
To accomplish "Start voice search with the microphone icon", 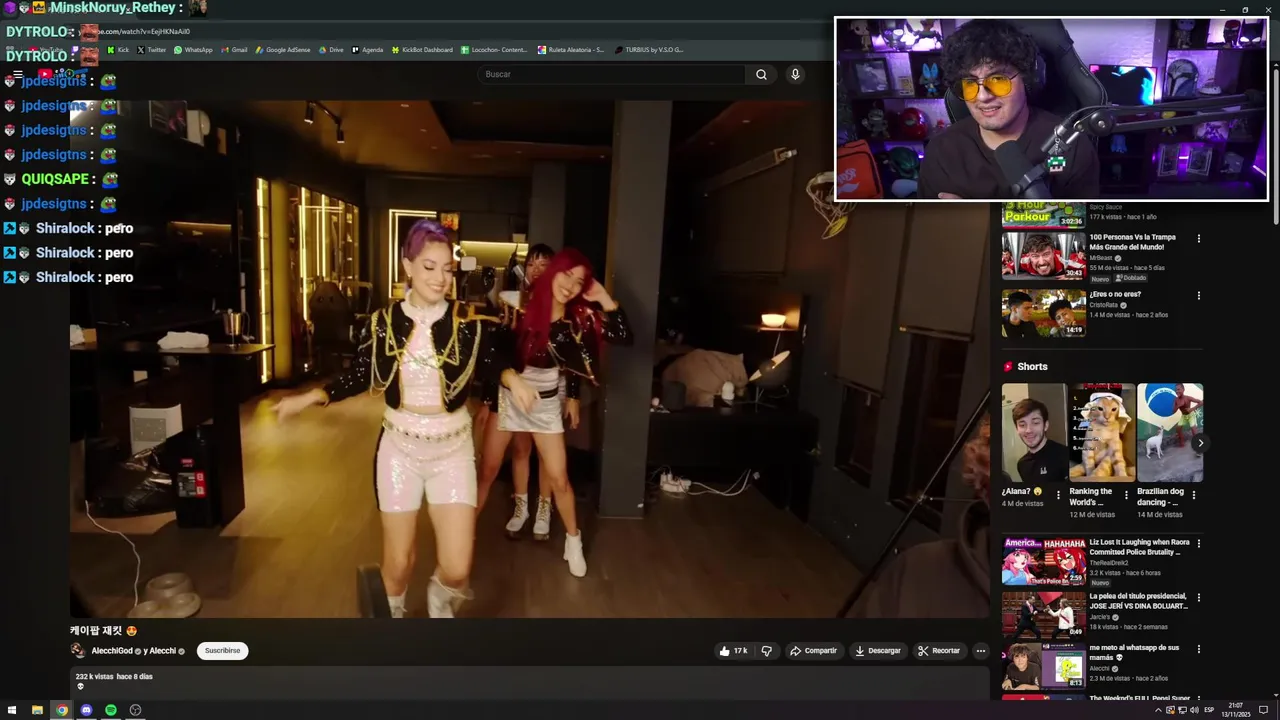I will click(795, 74).
